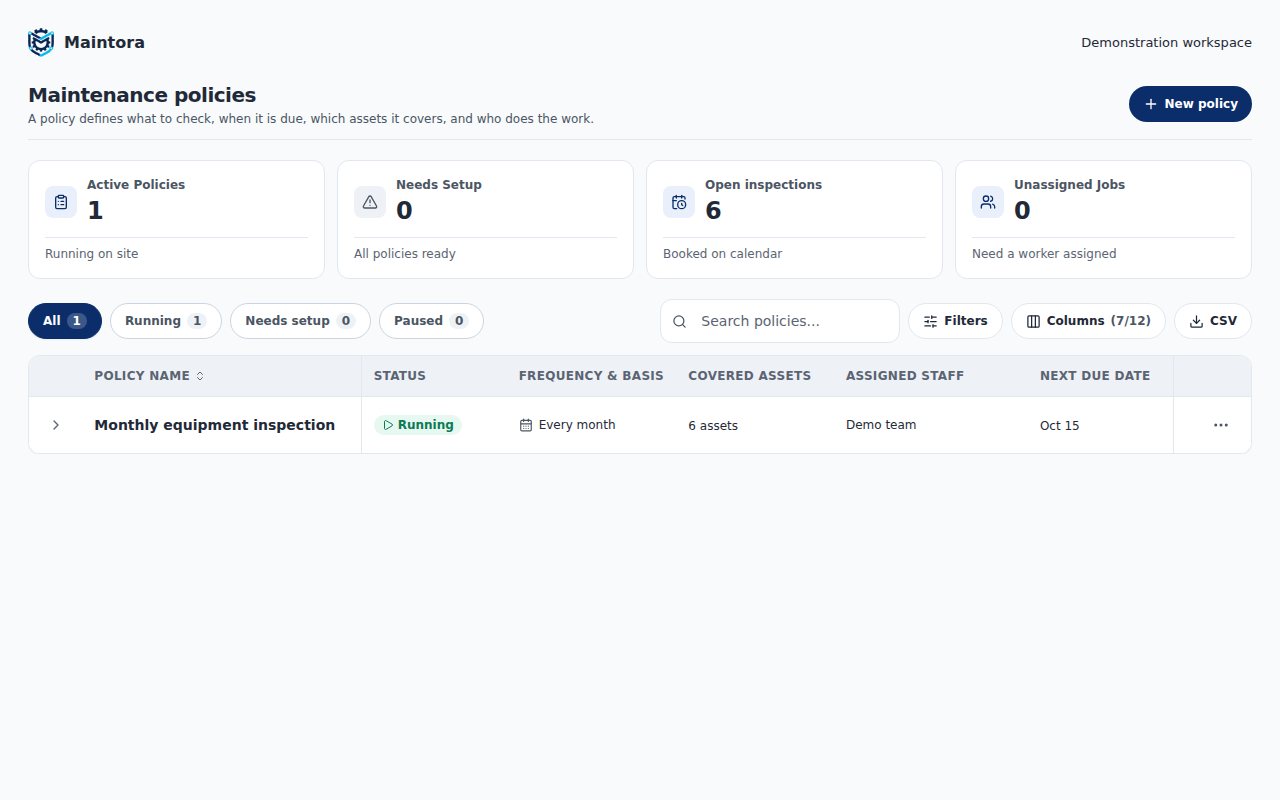The height and width of the screenshot is (800, 1280).
Task: Click the Every month frequency text
Action: [577, 425]
